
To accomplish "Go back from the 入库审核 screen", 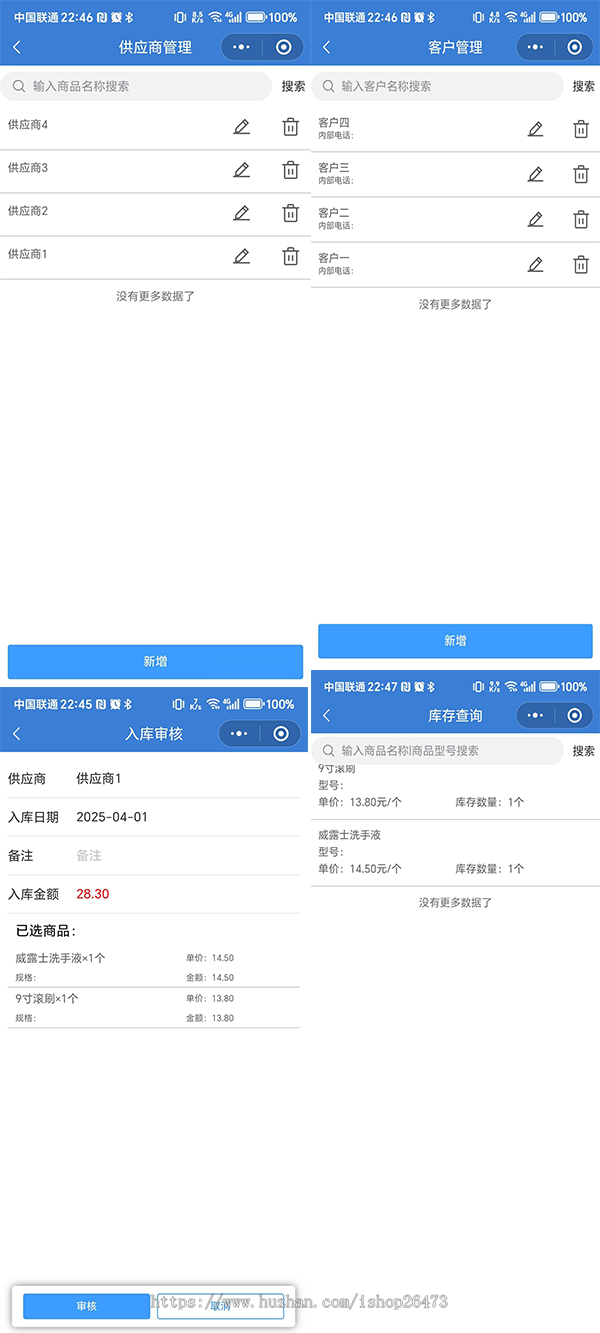I will coord(17,734).
